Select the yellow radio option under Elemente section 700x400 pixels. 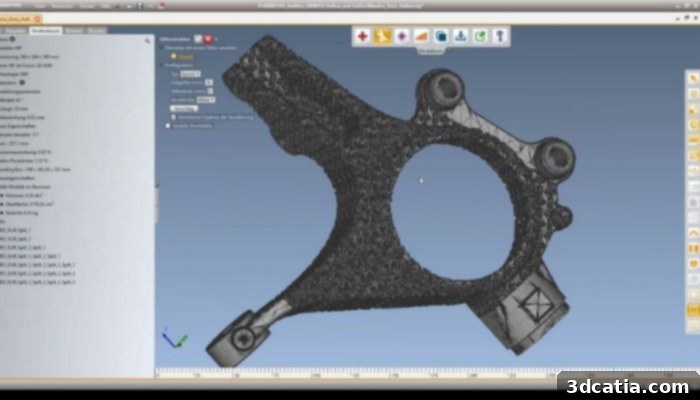coord(174,56)
